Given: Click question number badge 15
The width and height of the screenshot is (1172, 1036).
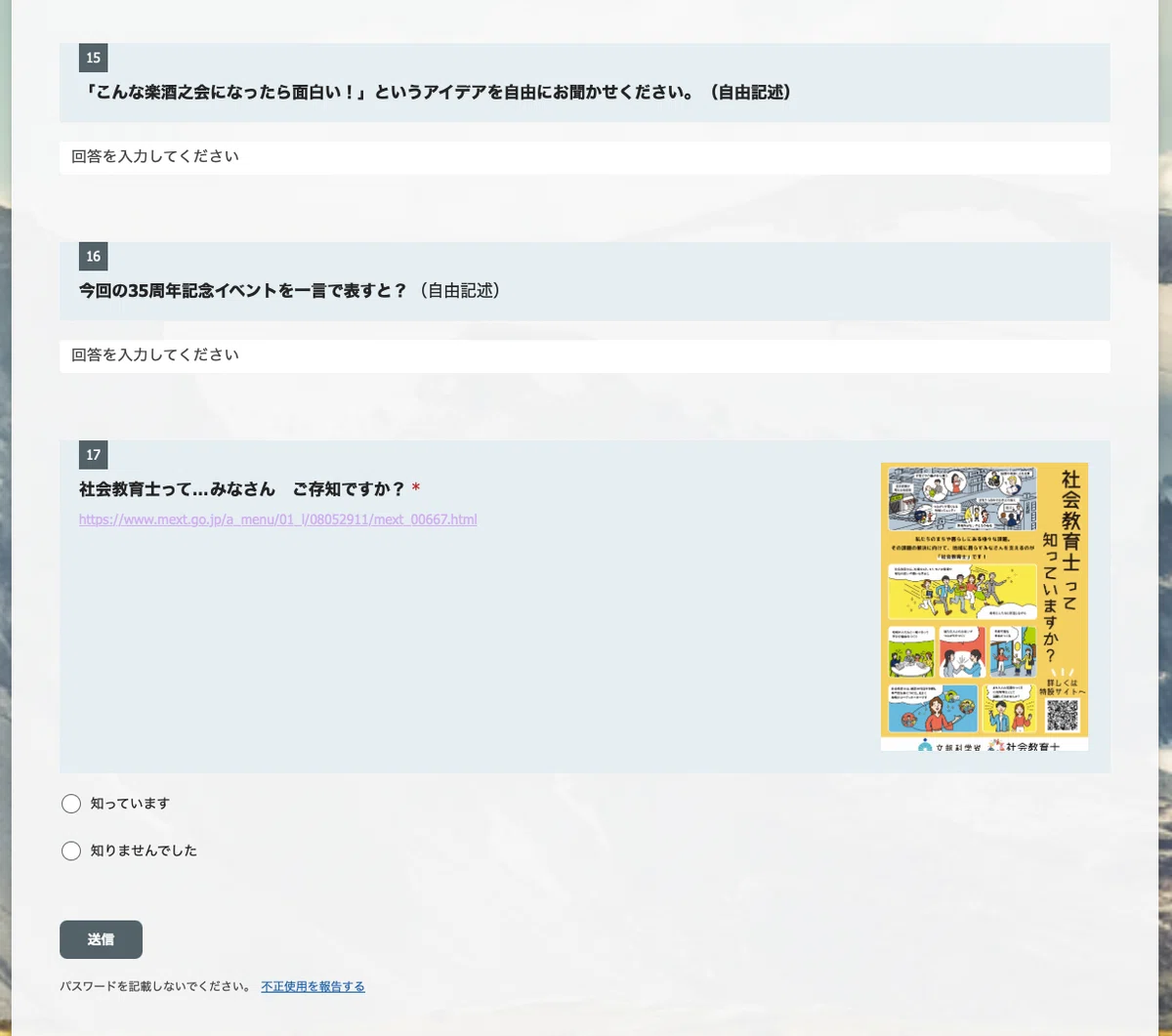Looking at the screenshot, I should point(93,58).
